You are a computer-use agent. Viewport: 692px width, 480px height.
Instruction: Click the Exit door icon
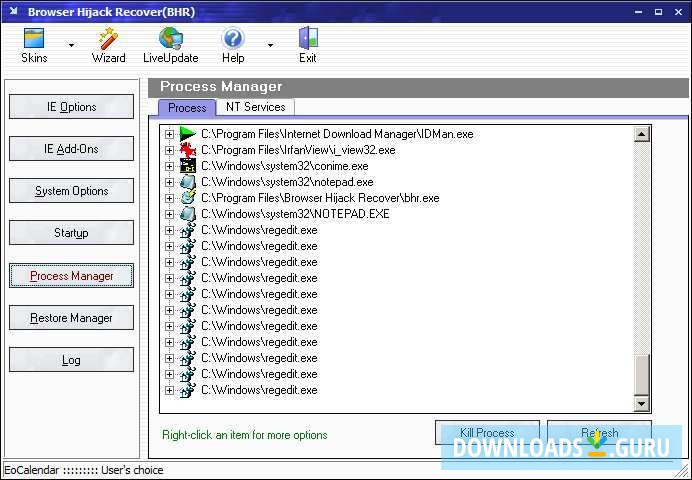(x=308, y=38)
